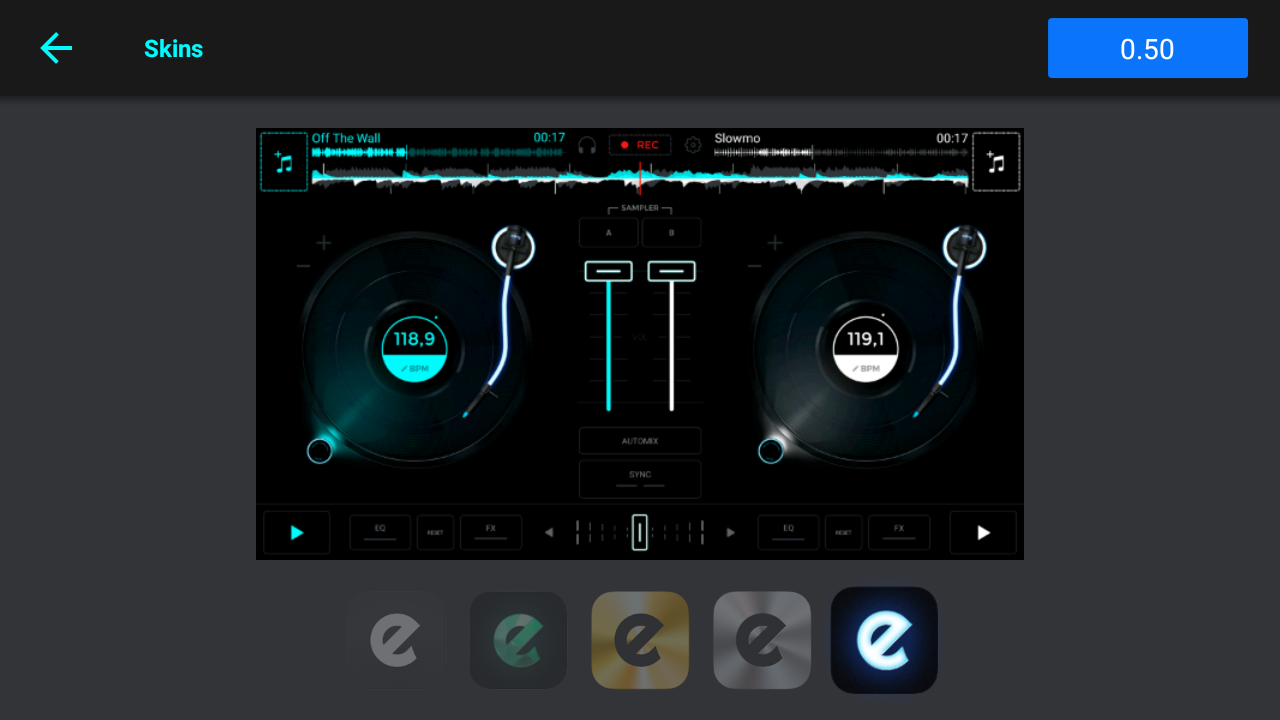Enable AUTOMIX mode
The image size is (1280, 720).
(640, 440)
